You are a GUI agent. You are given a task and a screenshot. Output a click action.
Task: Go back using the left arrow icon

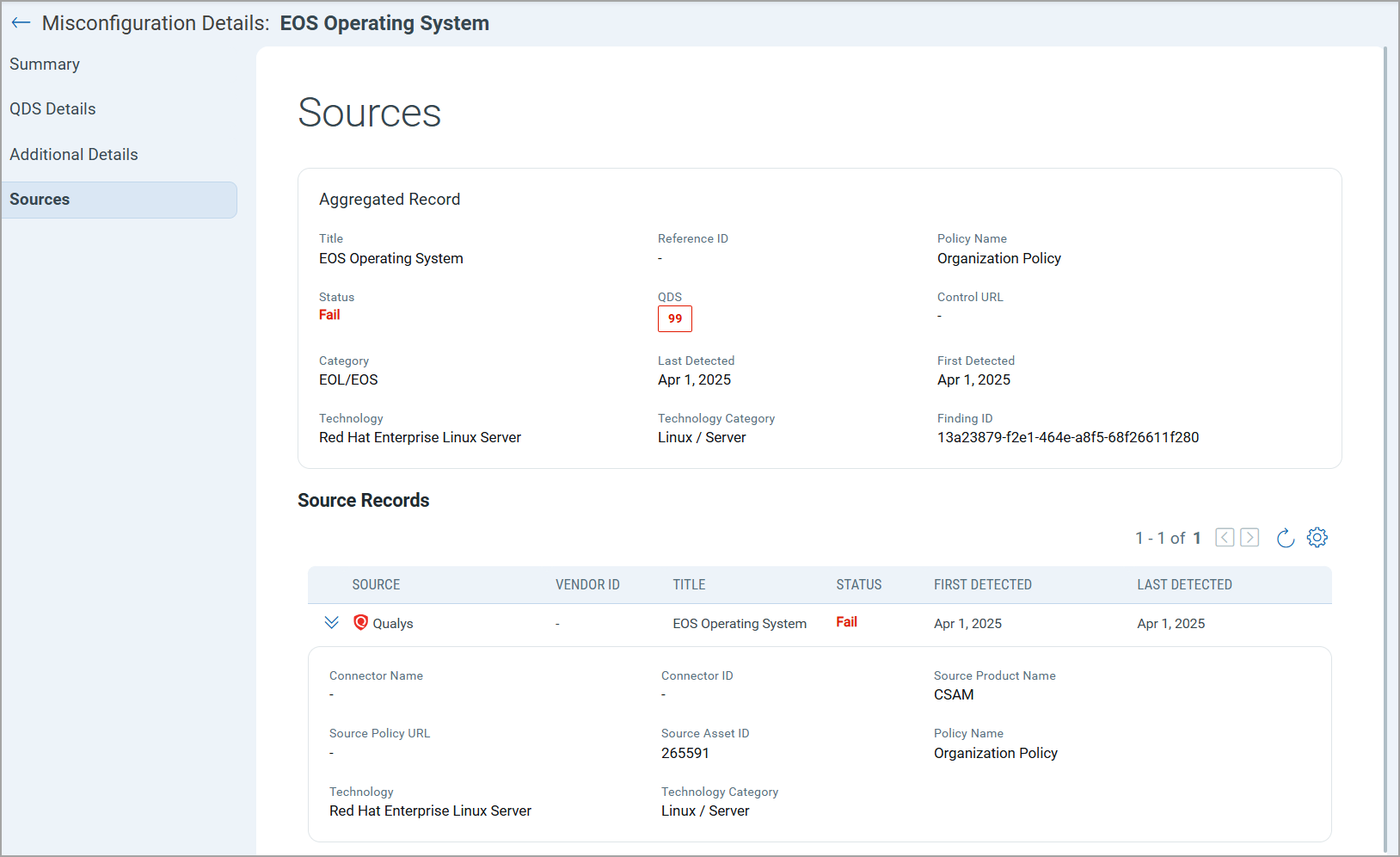click(21, 23)
